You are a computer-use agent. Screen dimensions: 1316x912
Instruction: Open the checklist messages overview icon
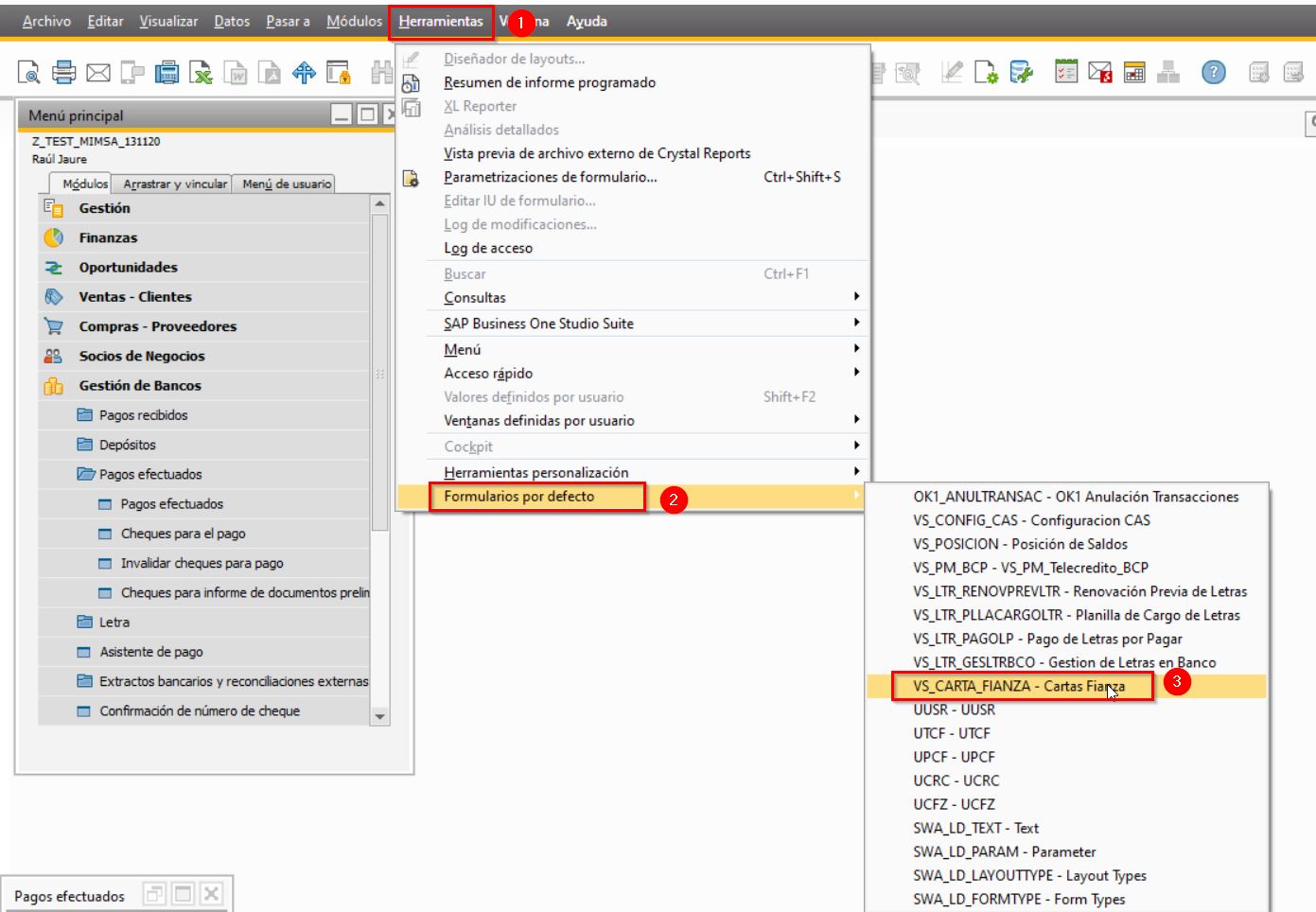[1066, 72]
